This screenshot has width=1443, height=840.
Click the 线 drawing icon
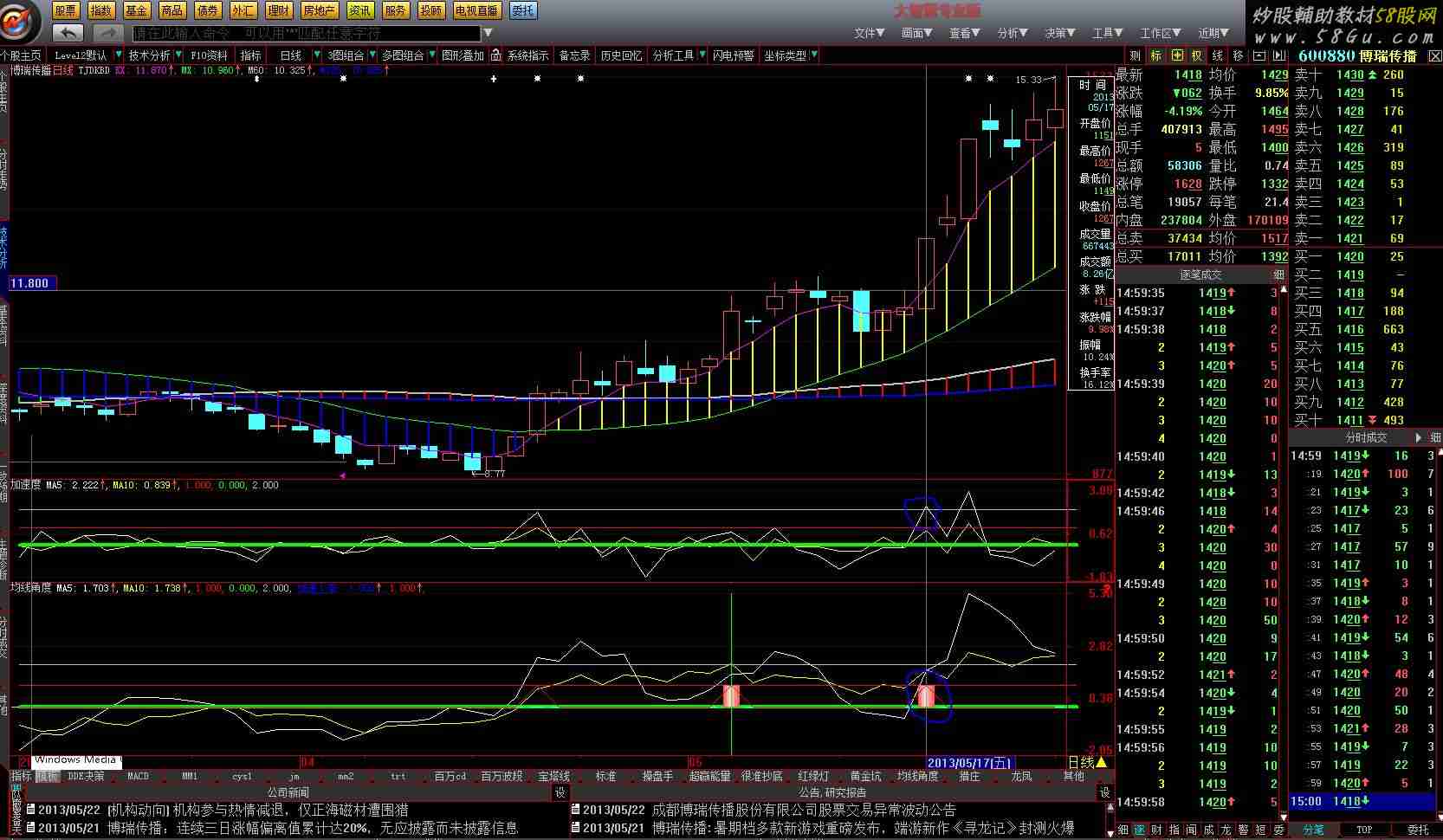click(1218, 55)
